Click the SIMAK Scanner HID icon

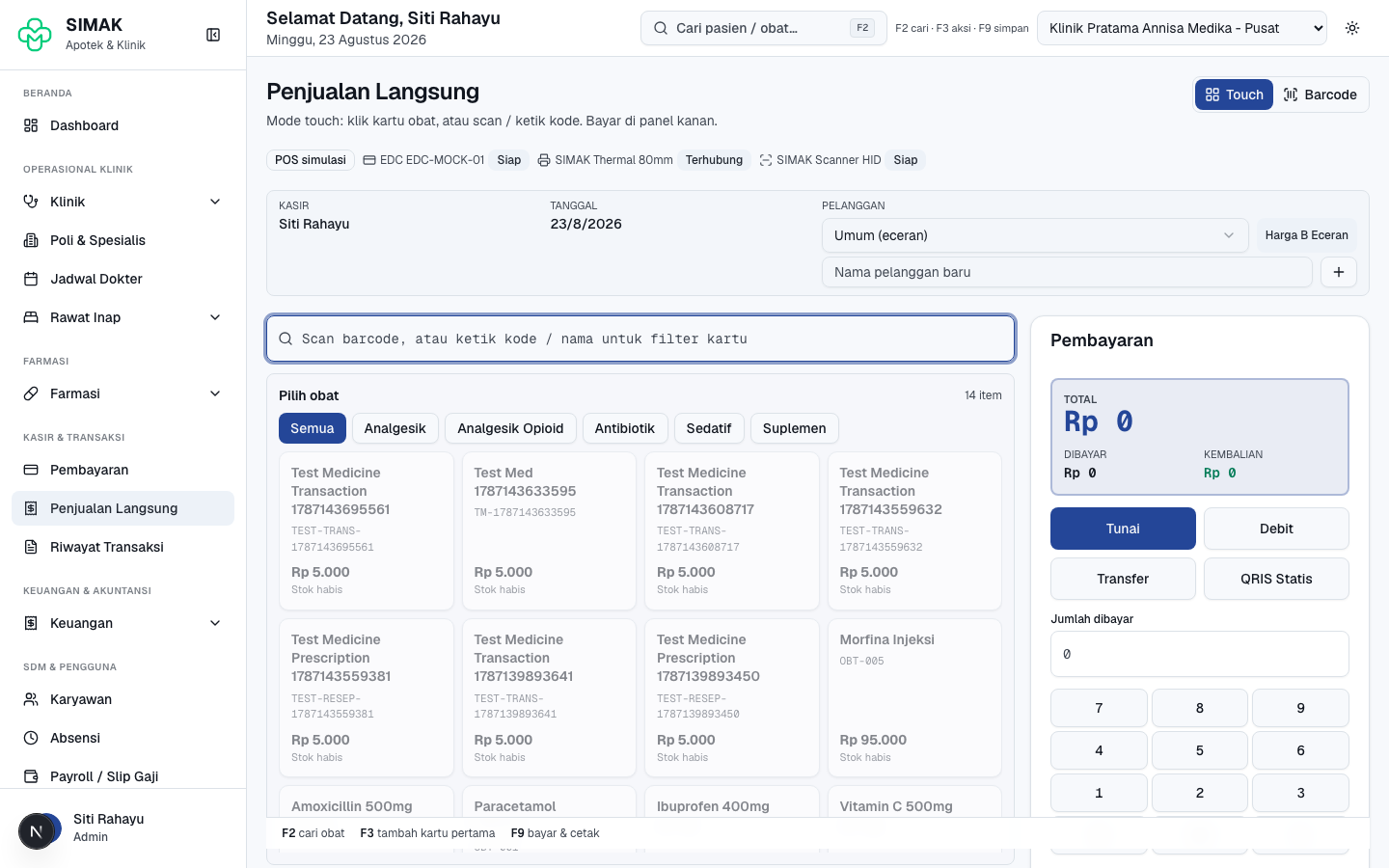coord(766,160)
